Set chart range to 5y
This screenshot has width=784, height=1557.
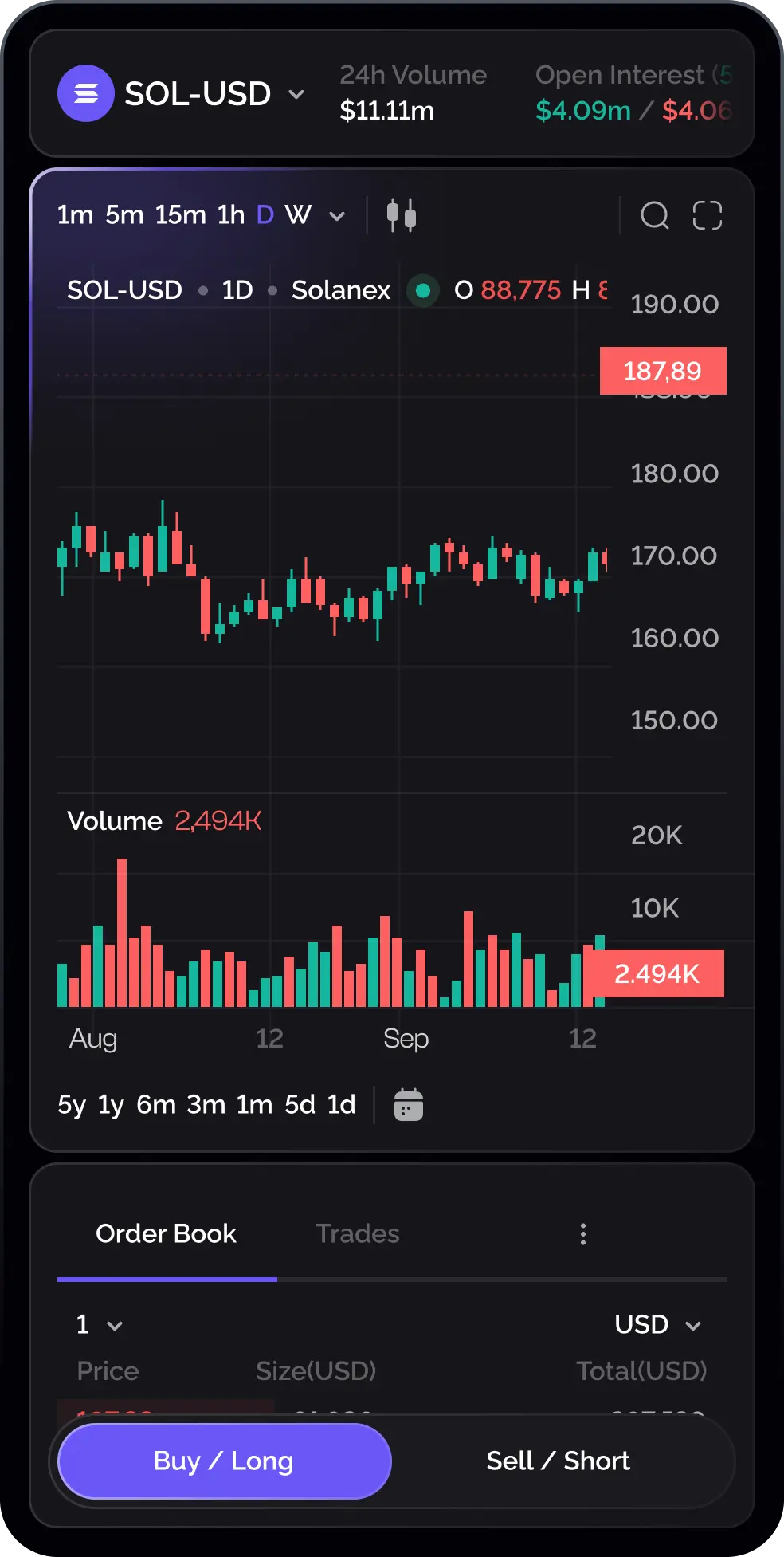point(72,1105)
